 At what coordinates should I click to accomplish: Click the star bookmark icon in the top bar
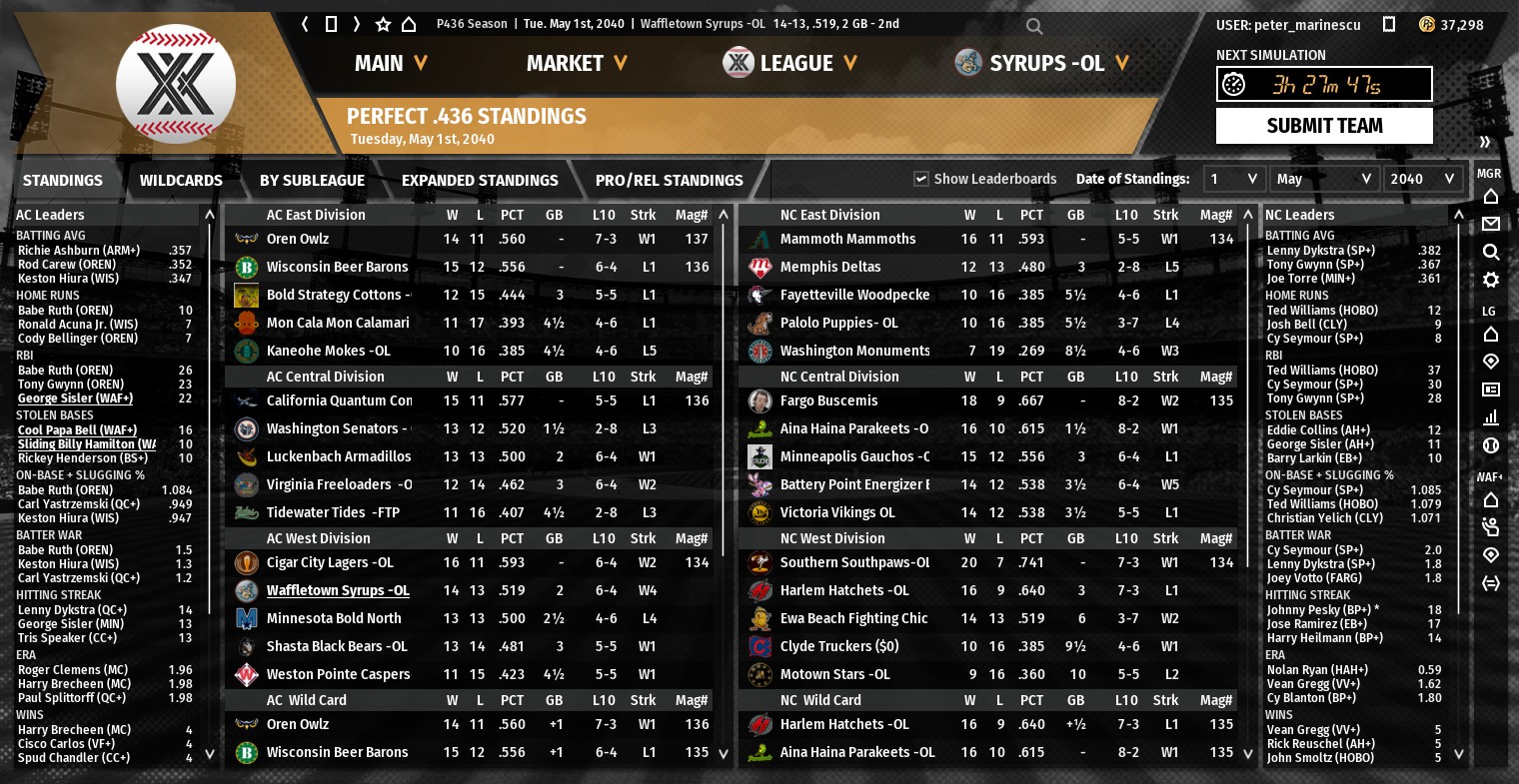(383, 24)
